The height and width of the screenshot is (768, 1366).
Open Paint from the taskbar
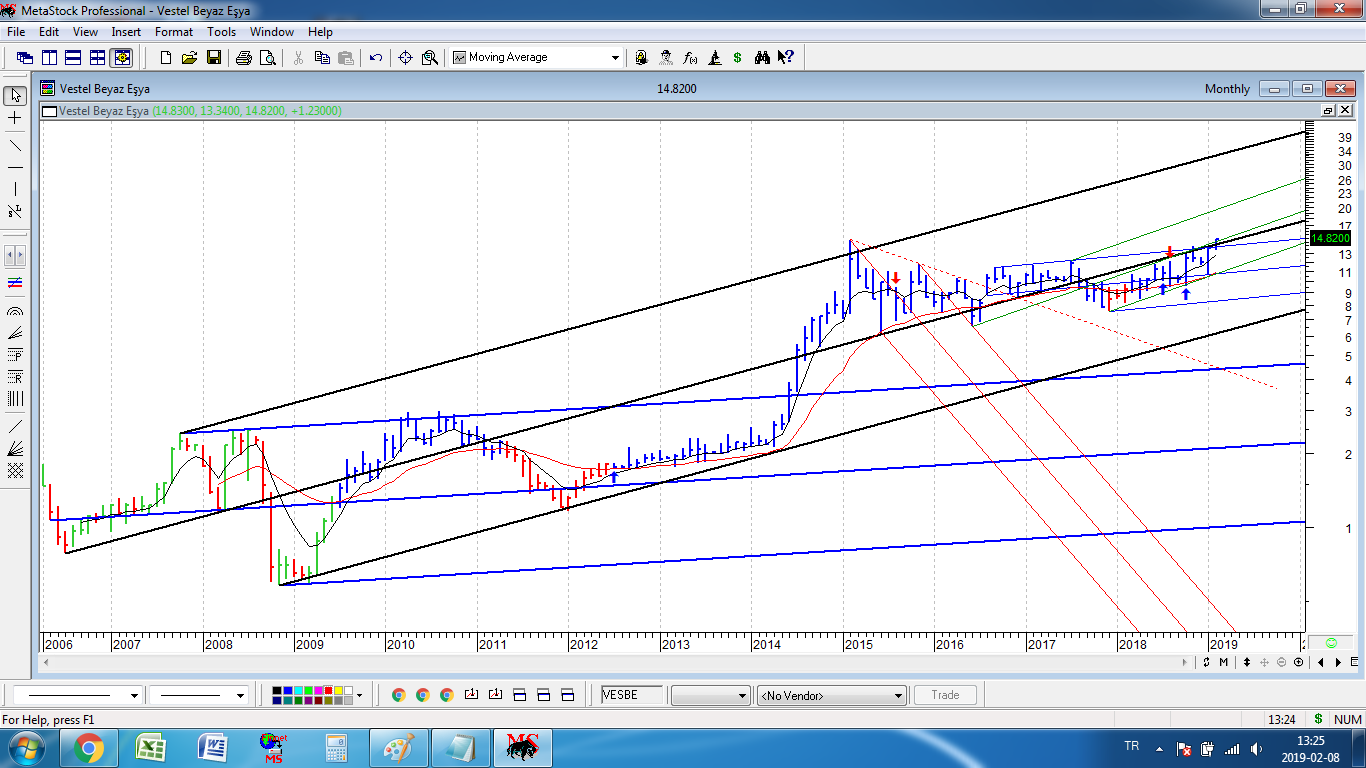pyautogui.click(x=398, y=748)
